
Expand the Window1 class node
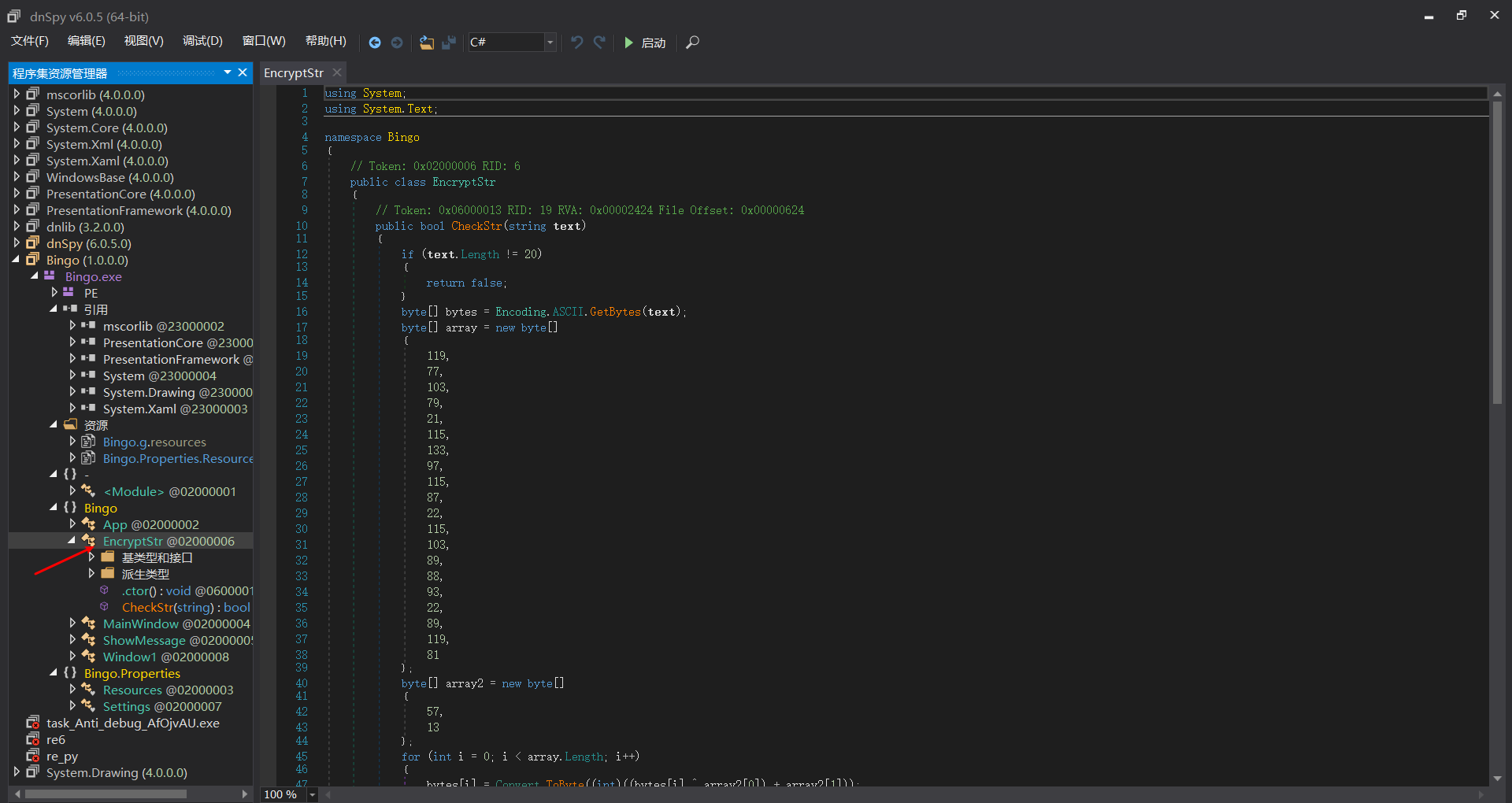click(x=72, y=656)
